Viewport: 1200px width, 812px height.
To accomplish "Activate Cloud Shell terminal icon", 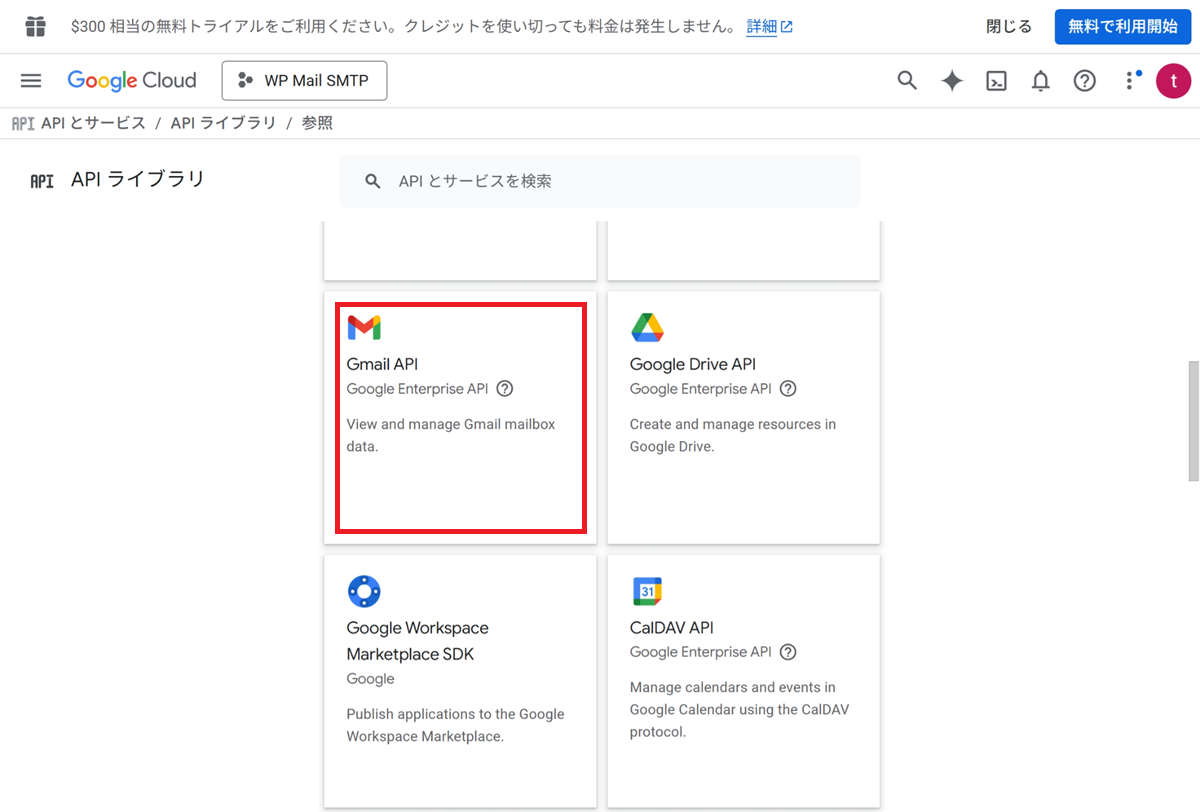I will coord(996,81).
